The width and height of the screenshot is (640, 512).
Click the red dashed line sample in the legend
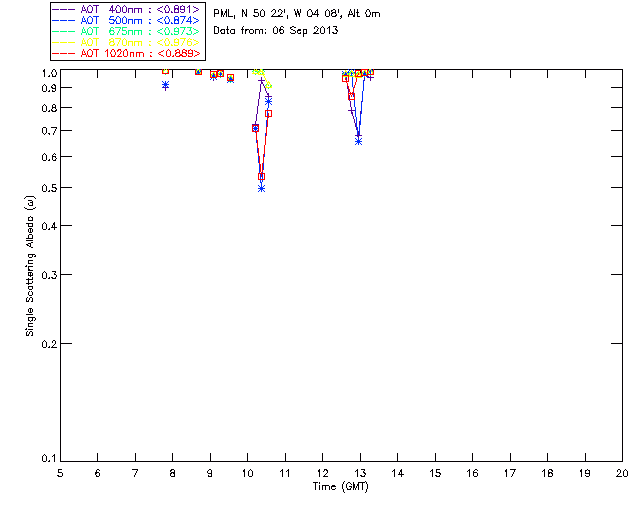(x=64, y=53)
